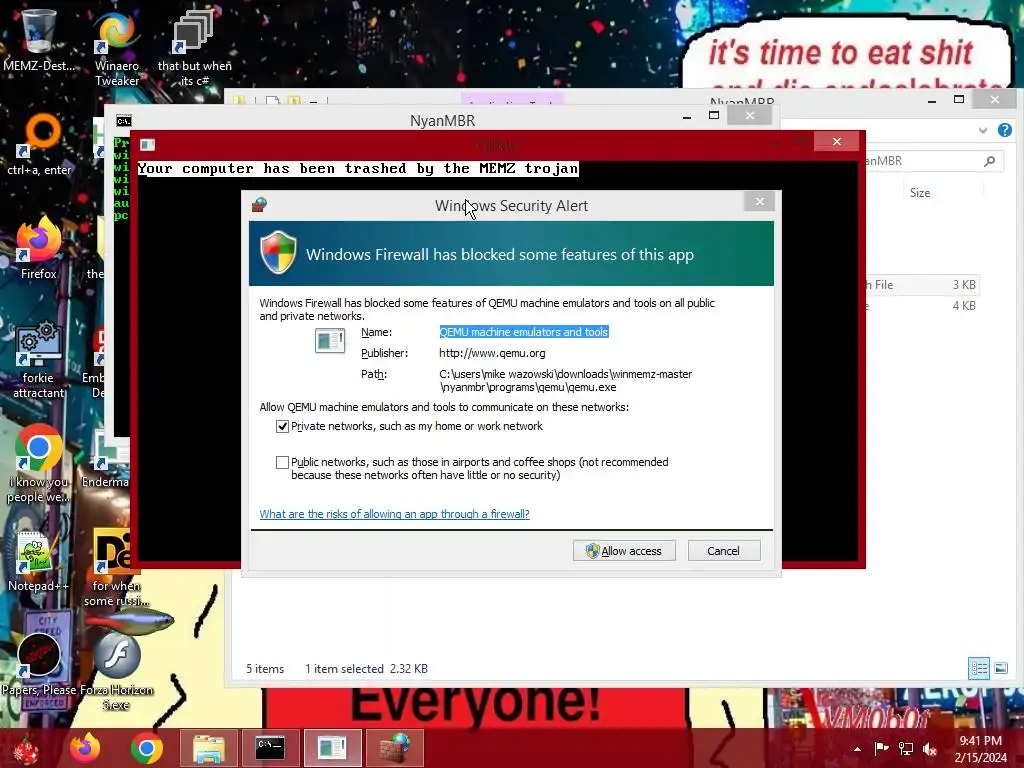This screenshot has height=768, width=1024.
Task: Switch to File Explorer in the taskbar
Action: tap(208, 748)
